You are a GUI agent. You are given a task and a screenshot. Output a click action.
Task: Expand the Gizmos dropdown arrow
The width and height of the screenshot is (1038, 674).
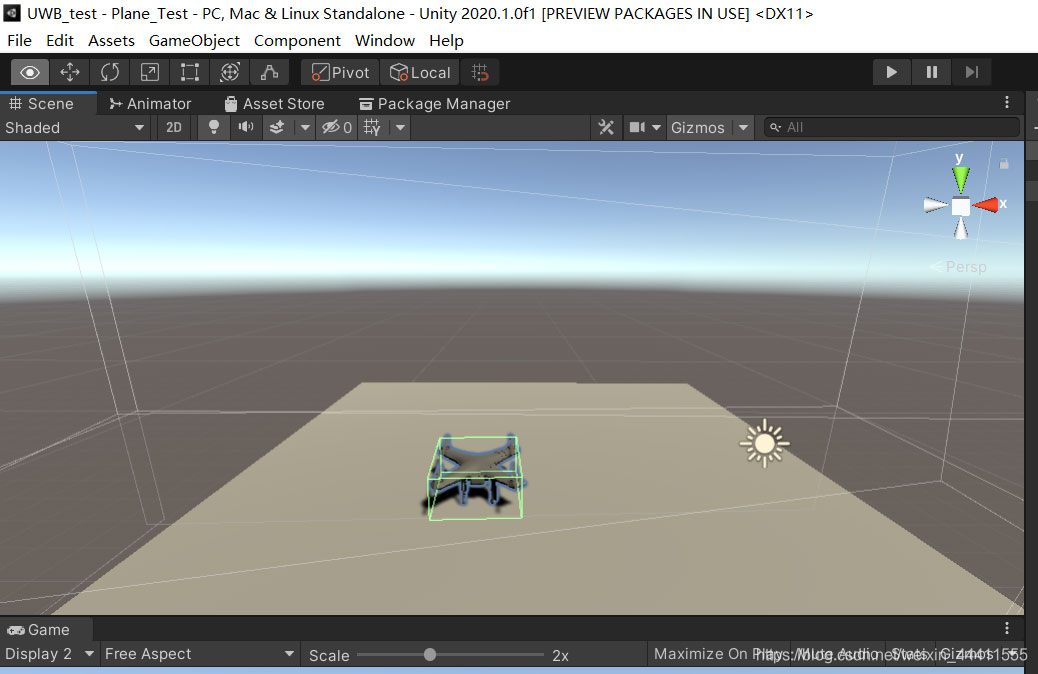[x=743, y=128]
